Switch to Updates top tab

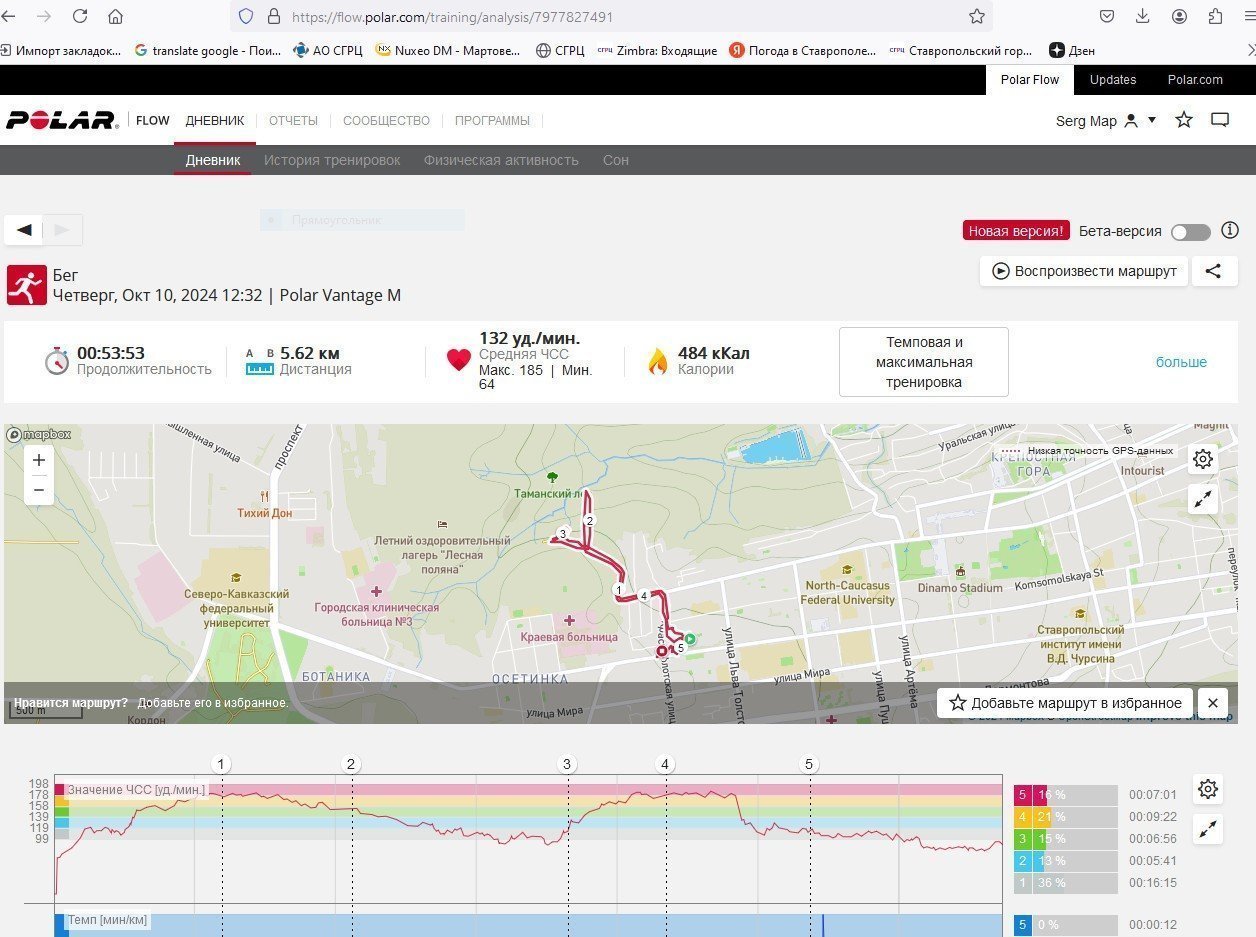coord(1113,79)
